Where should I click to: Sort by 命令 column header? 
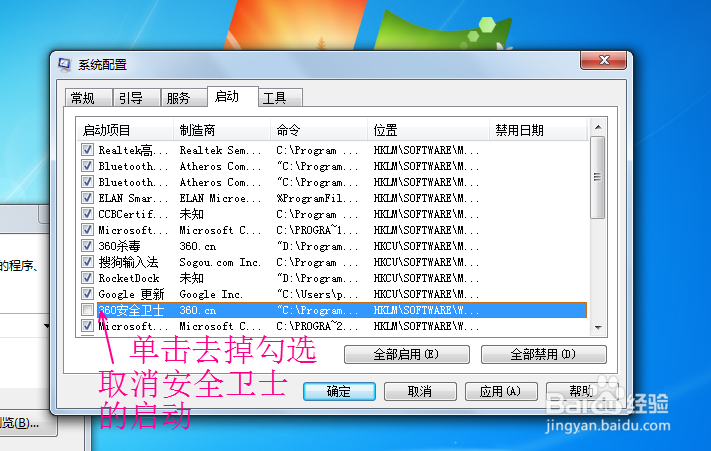[x=319, y=131]
